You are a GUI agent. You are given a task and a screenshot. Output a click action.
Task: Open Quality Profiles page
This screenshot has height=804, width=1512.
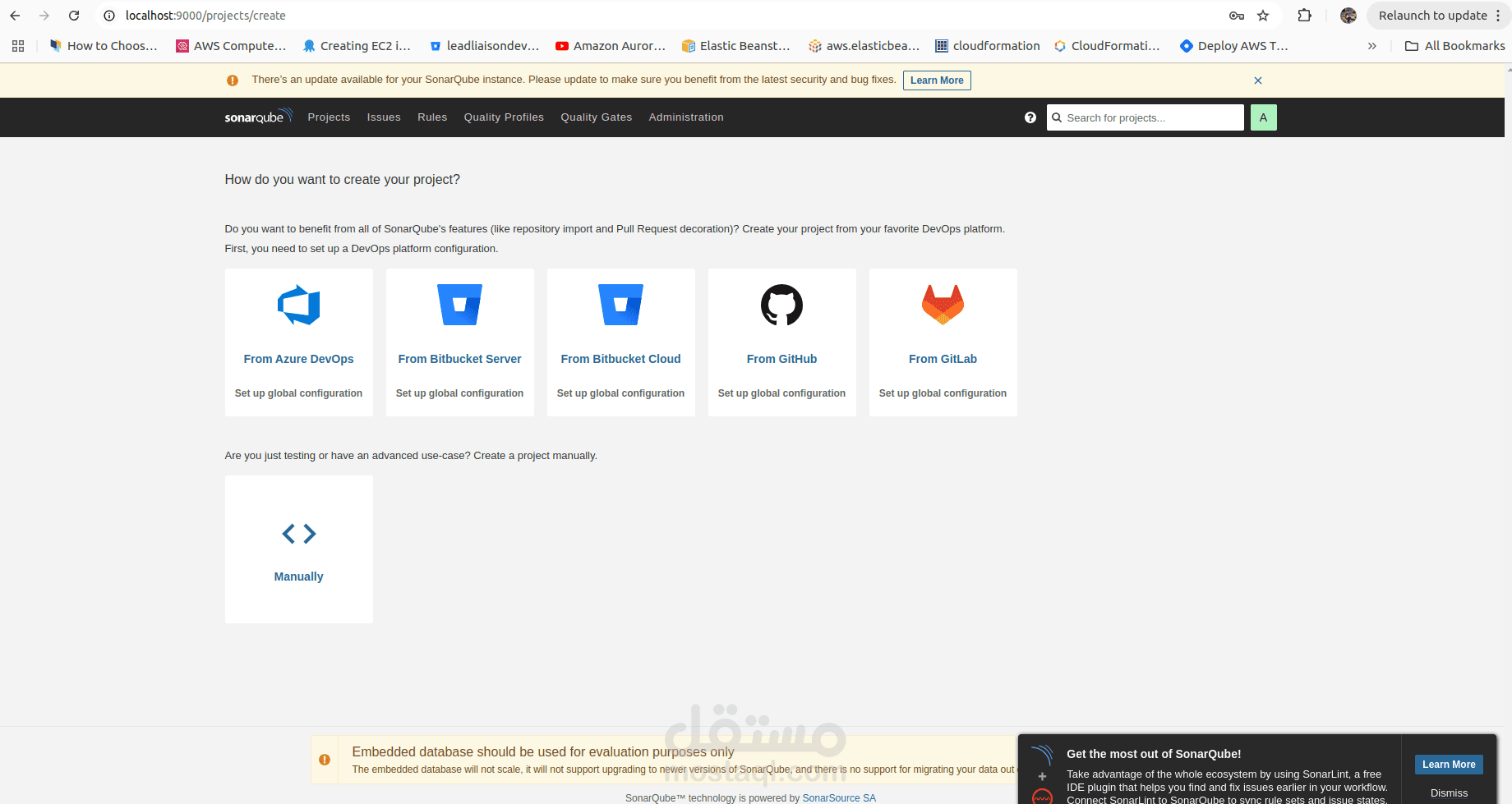(504, 117)
